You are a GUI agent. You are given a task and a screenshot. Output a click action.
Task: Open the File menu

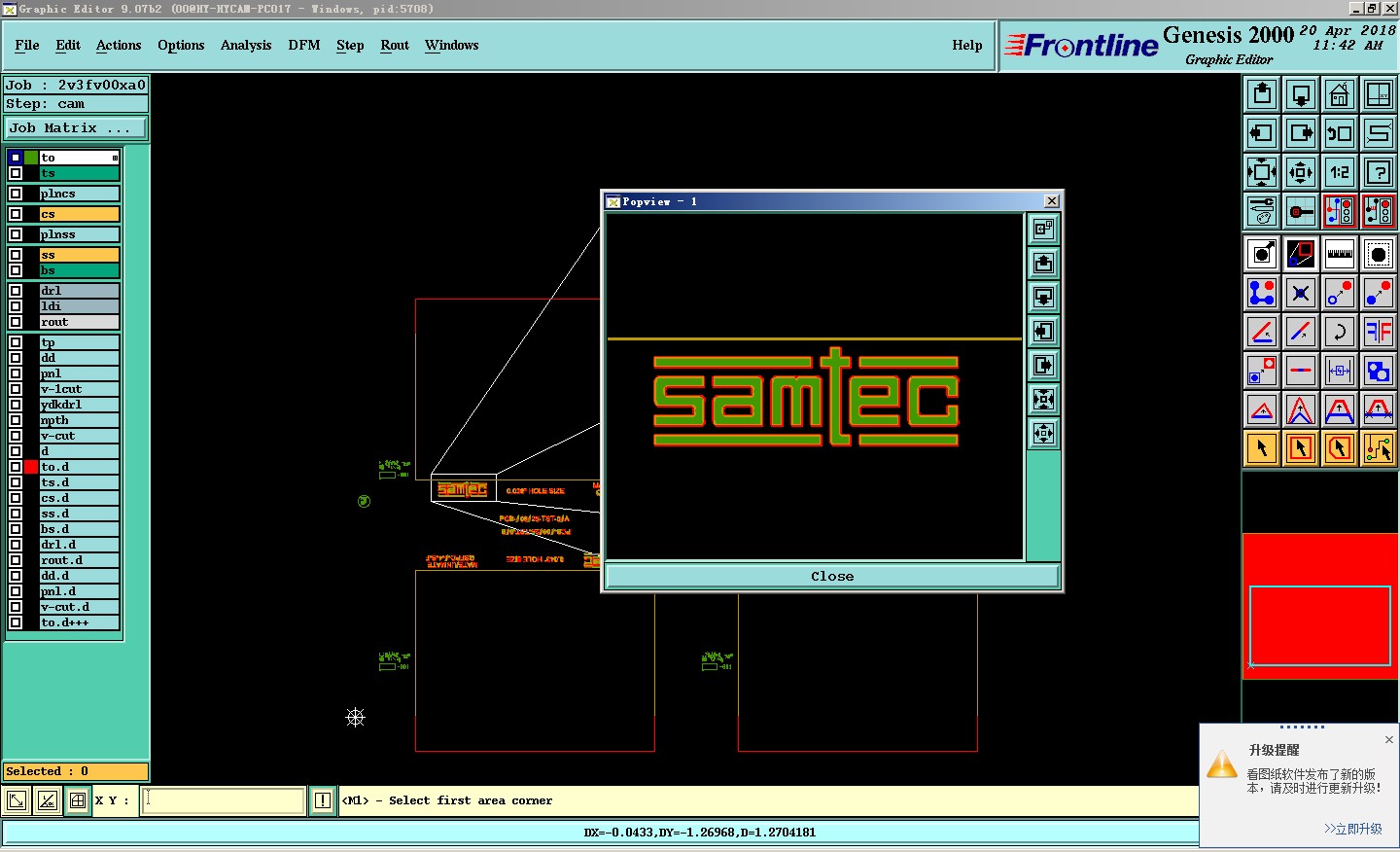click(x=27, y=45)
